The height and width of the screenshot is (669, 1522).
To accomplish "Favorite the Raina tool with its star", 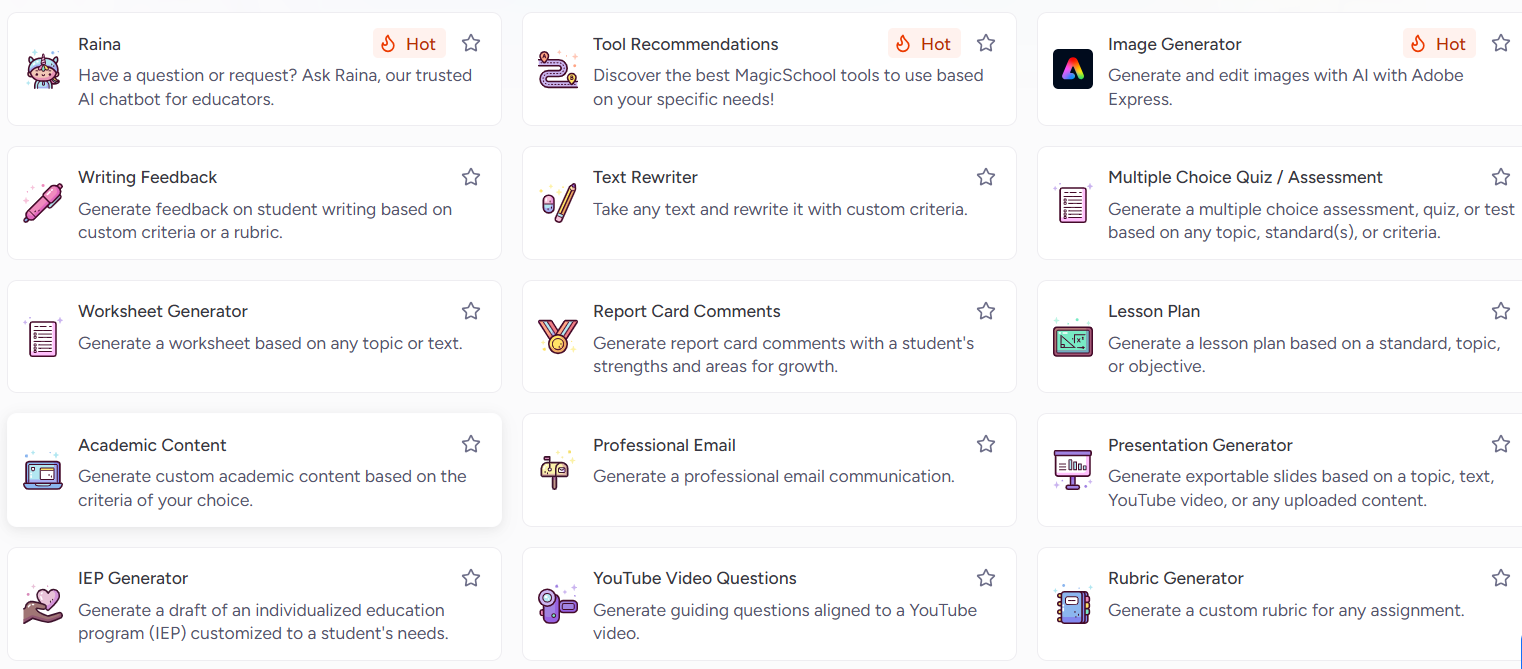I will (470, 43).
